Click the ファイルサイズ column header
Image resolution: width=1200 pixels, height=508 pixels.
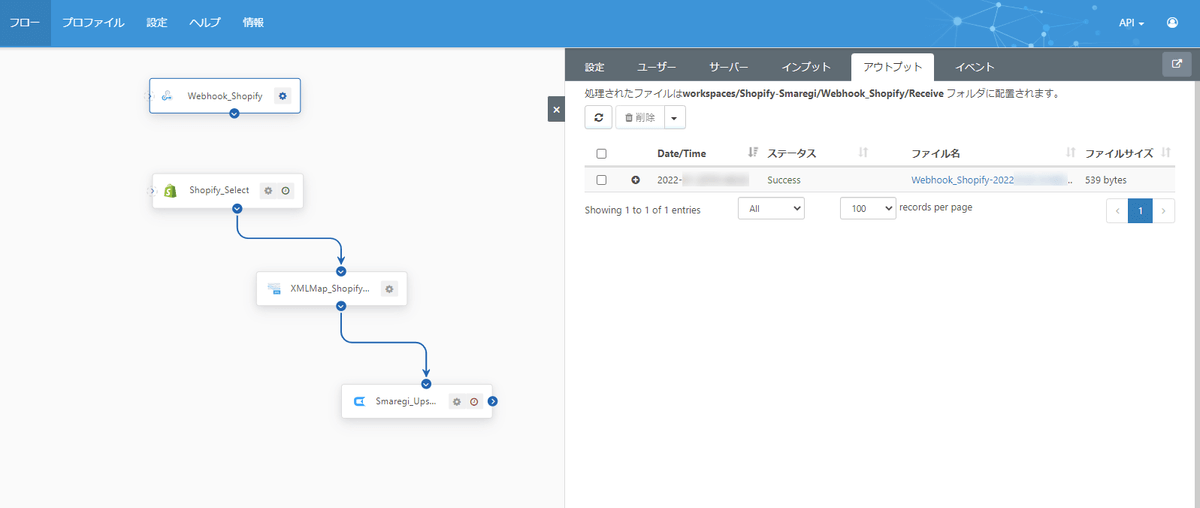(1119, 153)
